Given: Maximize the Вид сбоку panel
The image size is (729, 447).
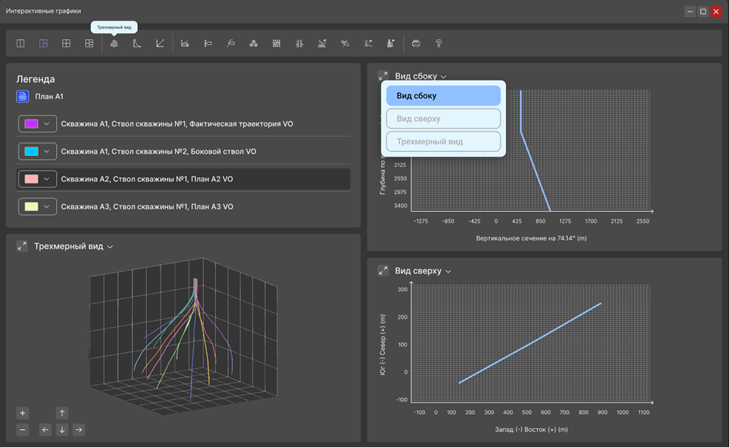Looking at the screenshot, I should coord(383,76).
